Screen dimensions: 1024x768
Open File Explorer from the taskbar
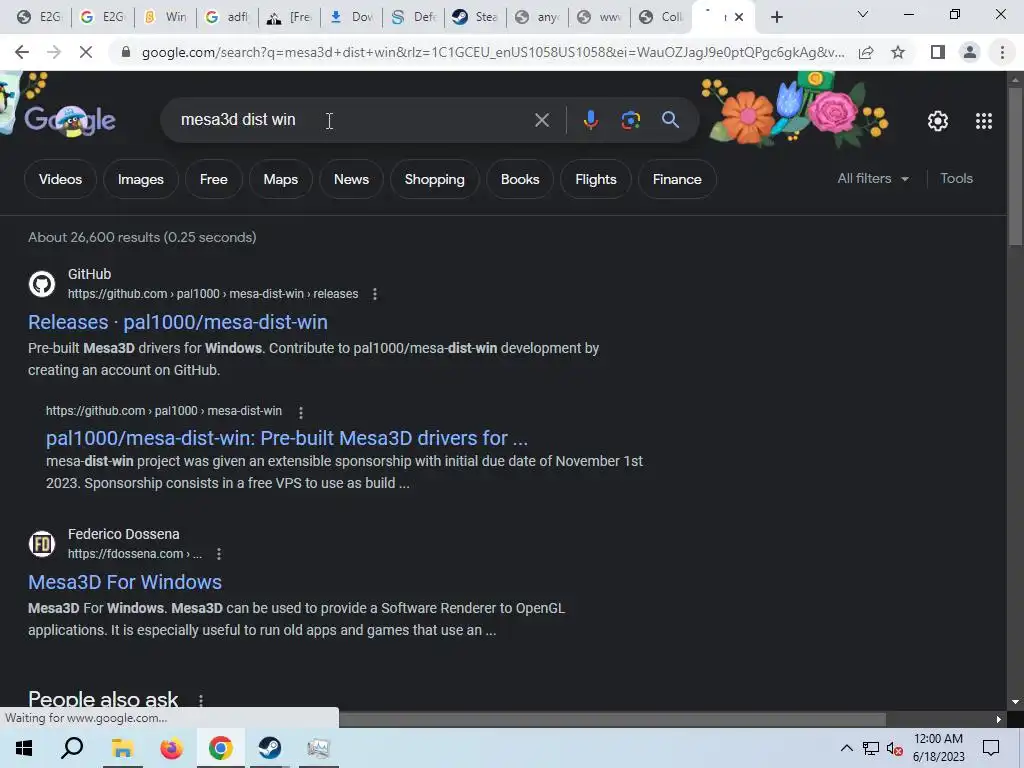coord(122,748)
